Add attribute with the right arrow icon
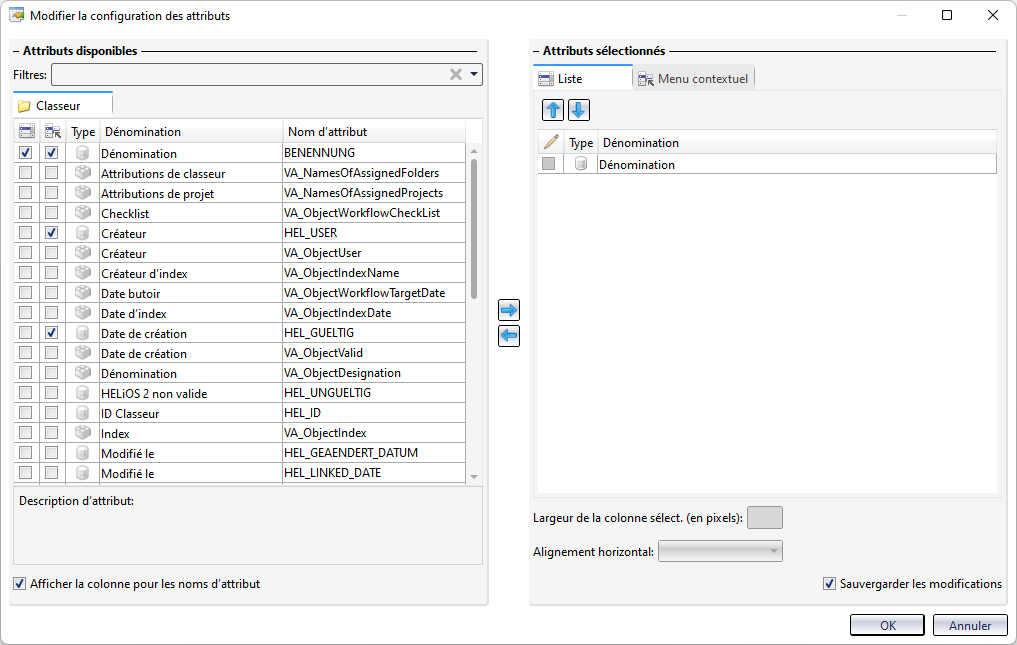Viewport: 1017px width, 645px height. (509, 311)
